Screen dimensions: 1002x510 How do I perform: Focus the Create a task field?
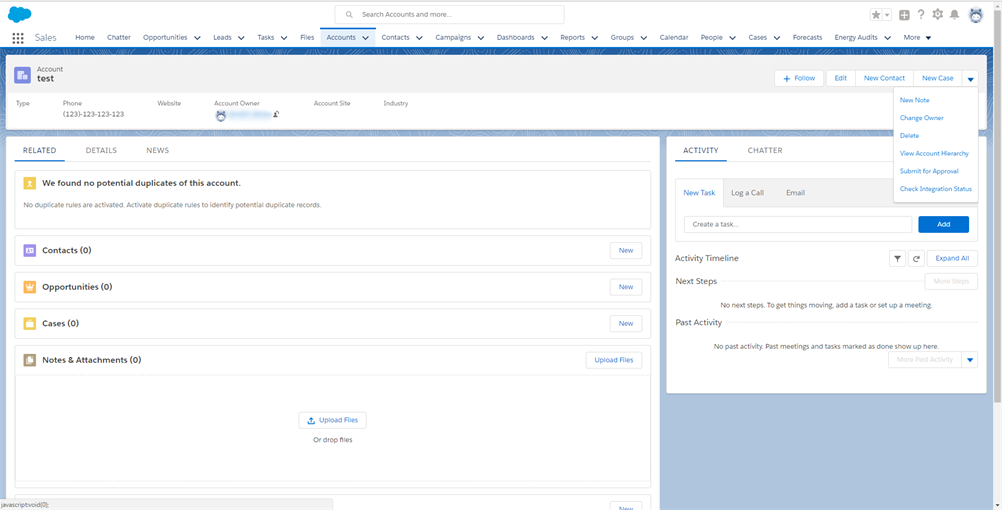[x=798, y=224]
